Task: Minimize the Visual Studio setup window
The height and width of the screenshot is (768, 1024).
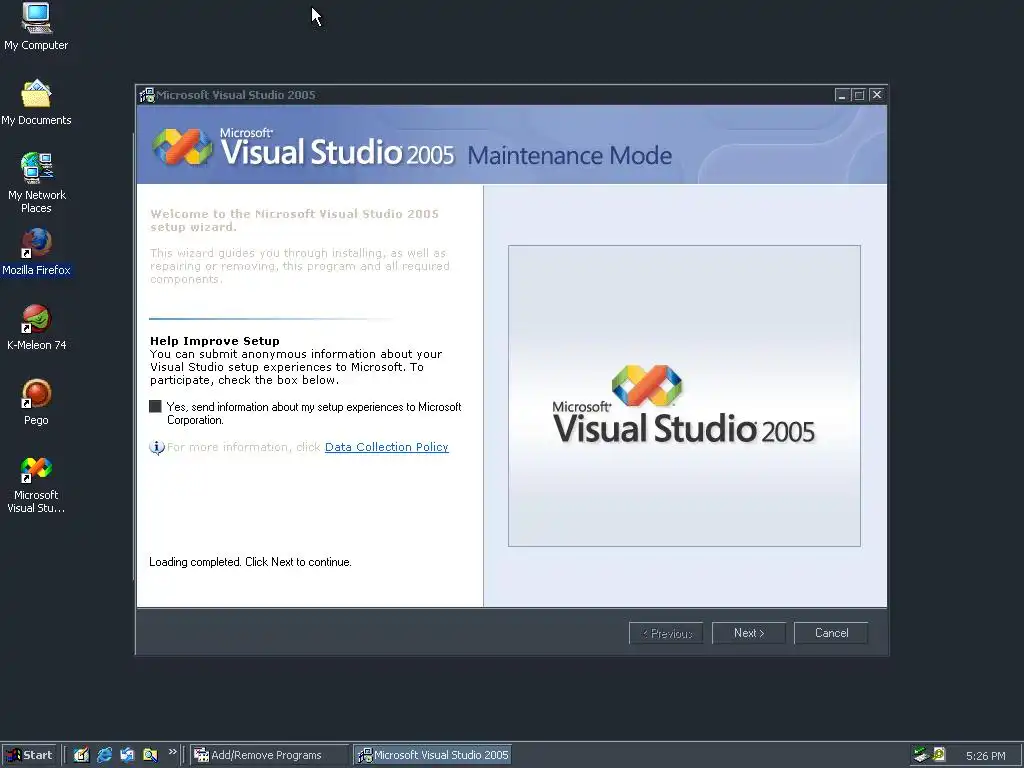Action: pos(842,95)
